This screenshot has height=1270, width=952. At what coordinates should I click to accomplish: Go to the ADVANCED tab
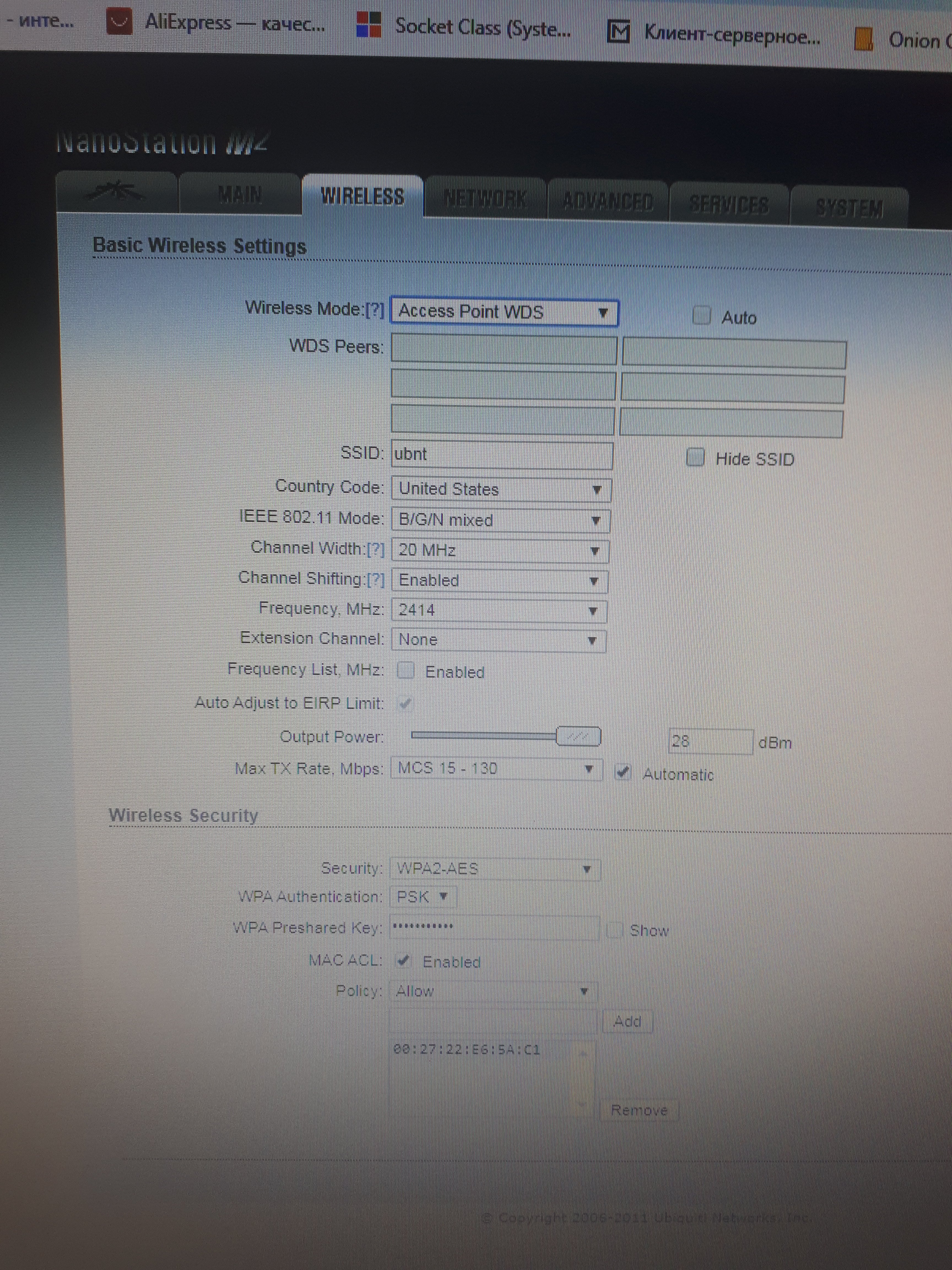point(608,201)
